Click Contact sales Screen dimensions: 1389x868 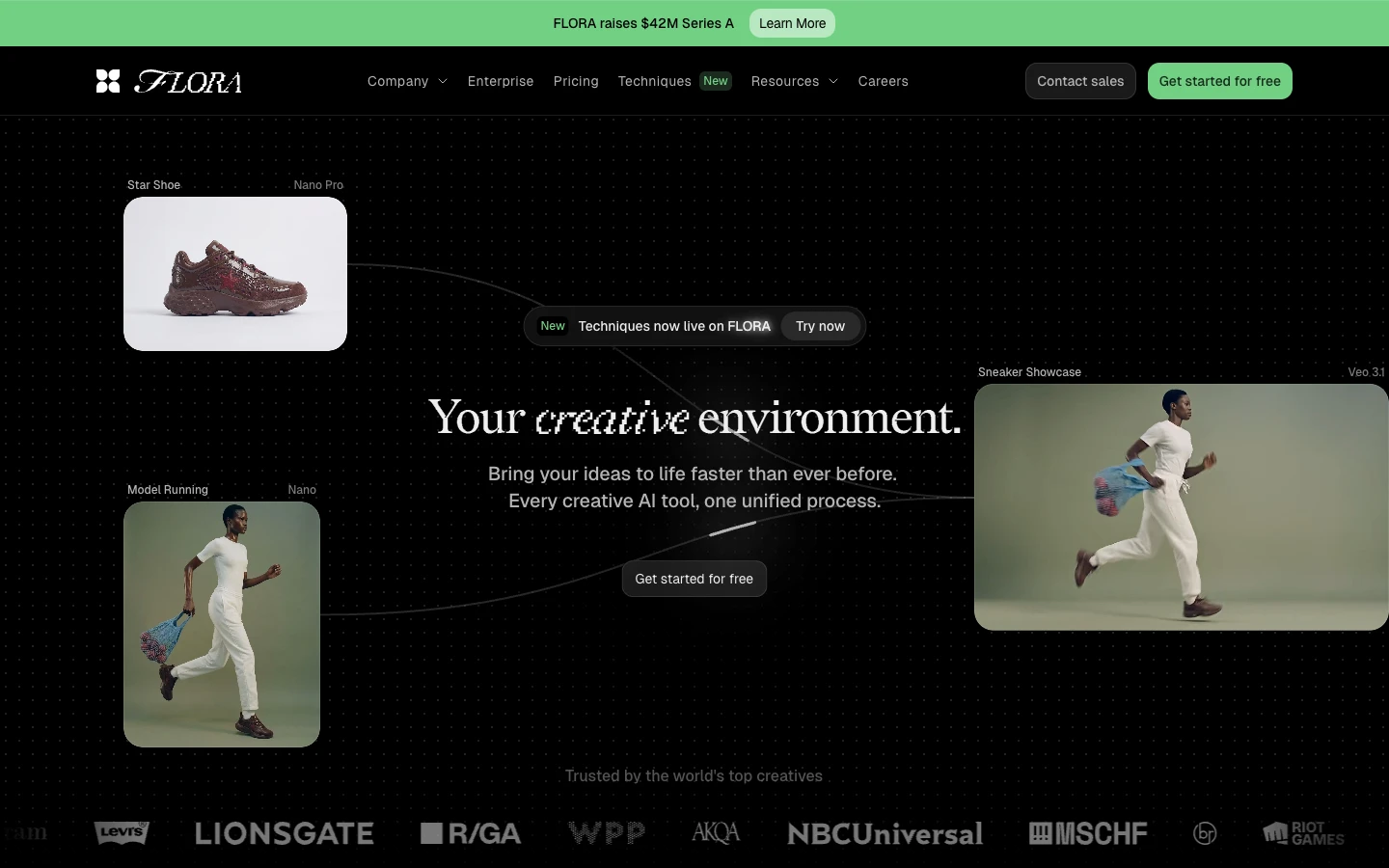click(1080, 81)
